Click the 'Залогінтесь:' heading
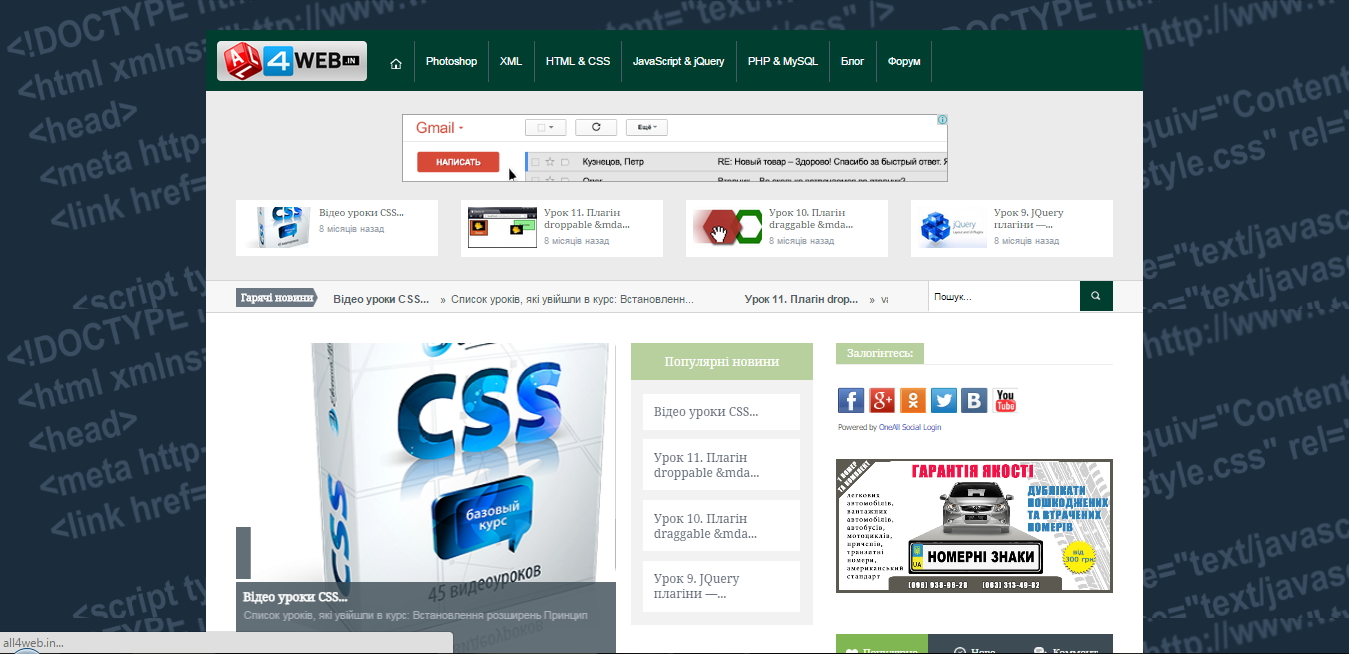The height and width of the screenshot is (654, 1349). coord(880,353)
